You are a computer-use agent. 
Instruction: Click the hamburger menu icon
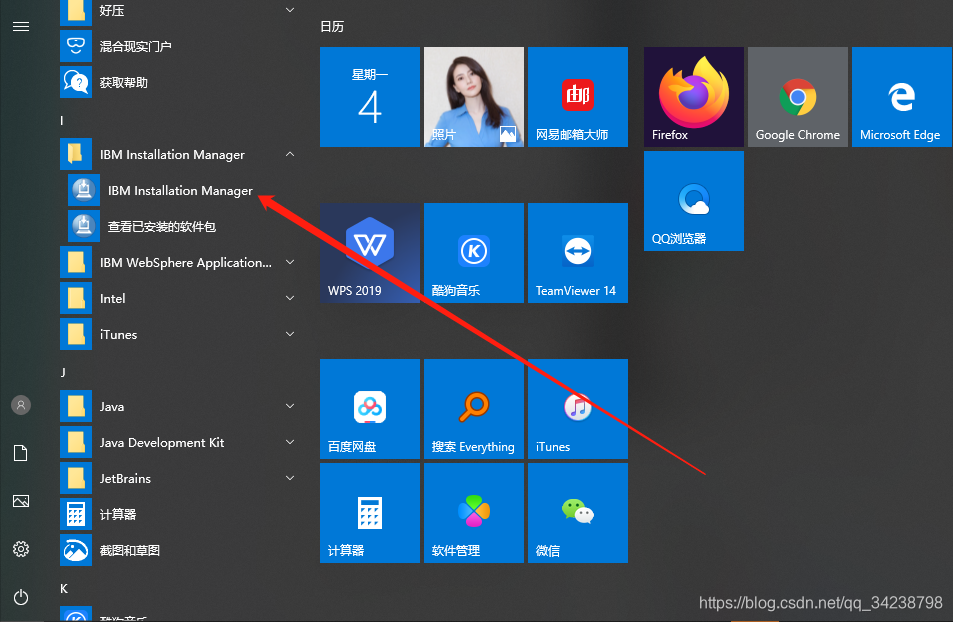point(21,26)
